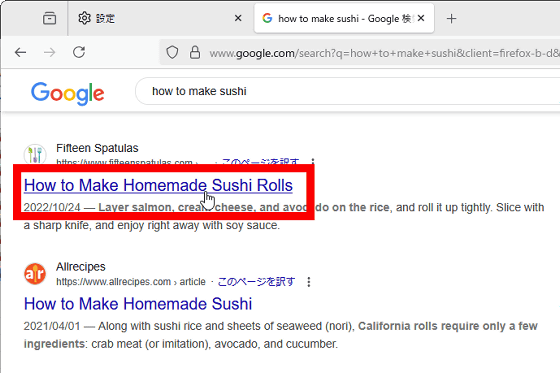Click the Allrecipes favicon
Screen dimensions: 560x373
tap(35, 274)
